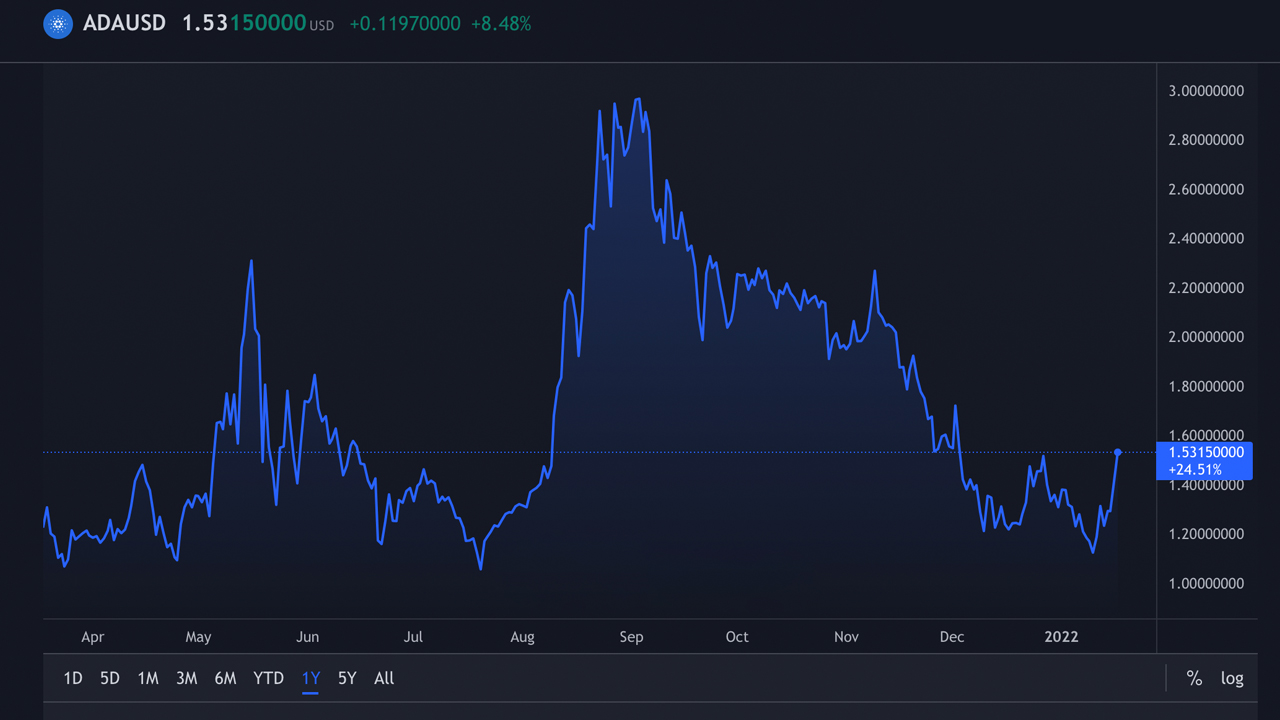Toggle percentage scale mode

coord(1194,678)
